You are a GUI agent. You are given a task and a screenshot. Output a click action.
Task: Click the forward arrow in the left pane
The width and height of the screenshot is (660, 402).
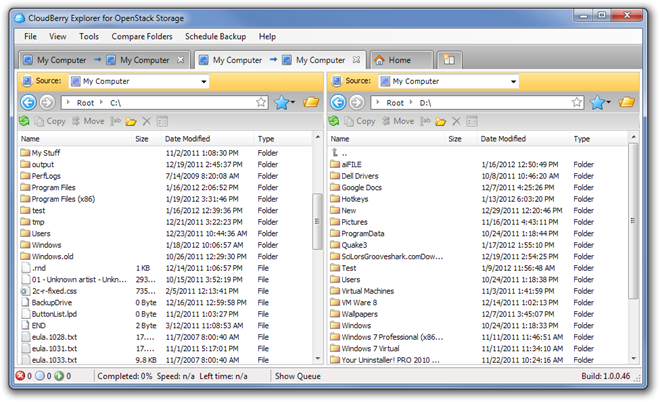(47, 102)
